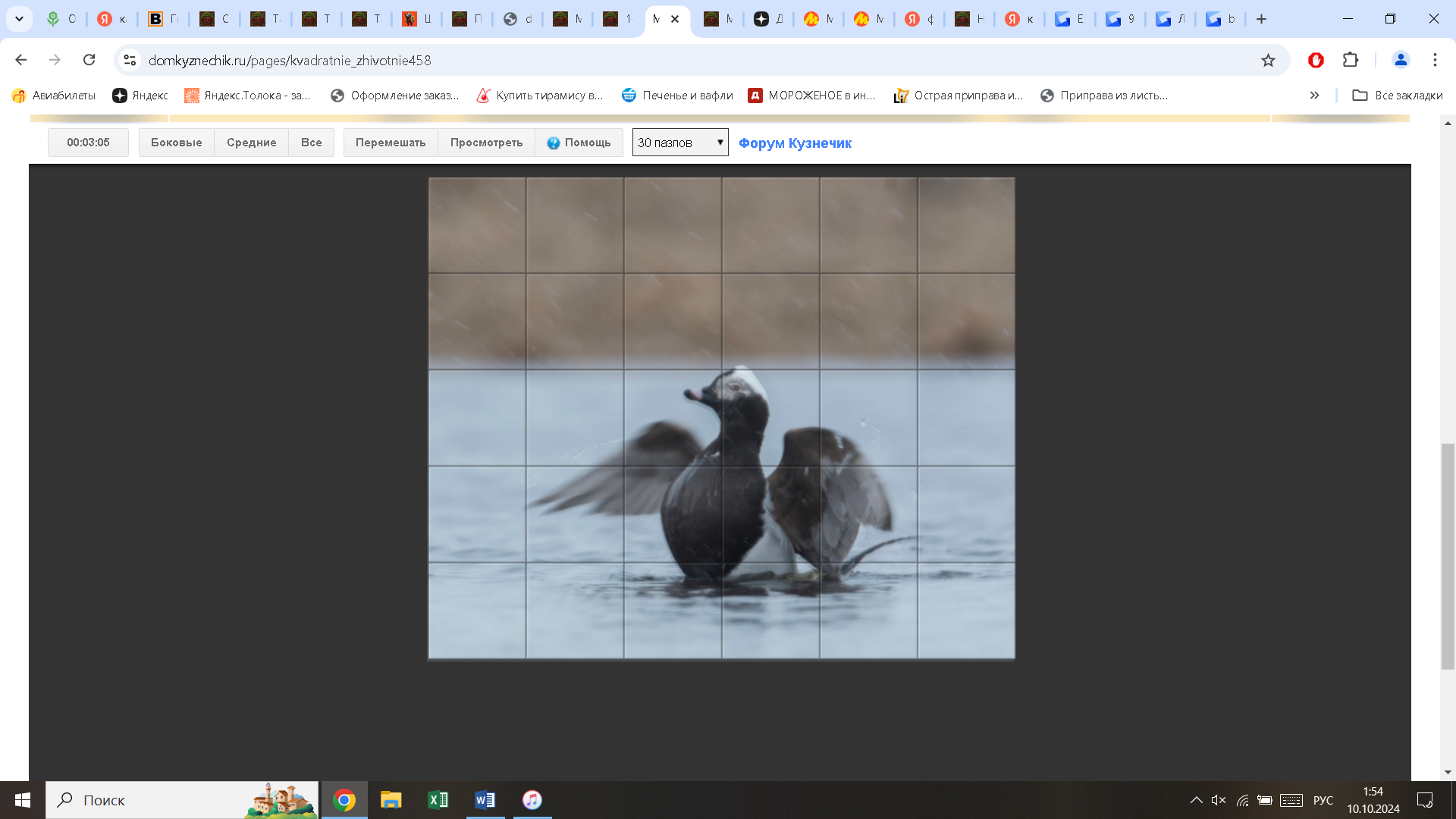Open Приправа из листь... bookmark
The height and width of the screenshot is (819, 1456).
click(x=1104, y=95)
